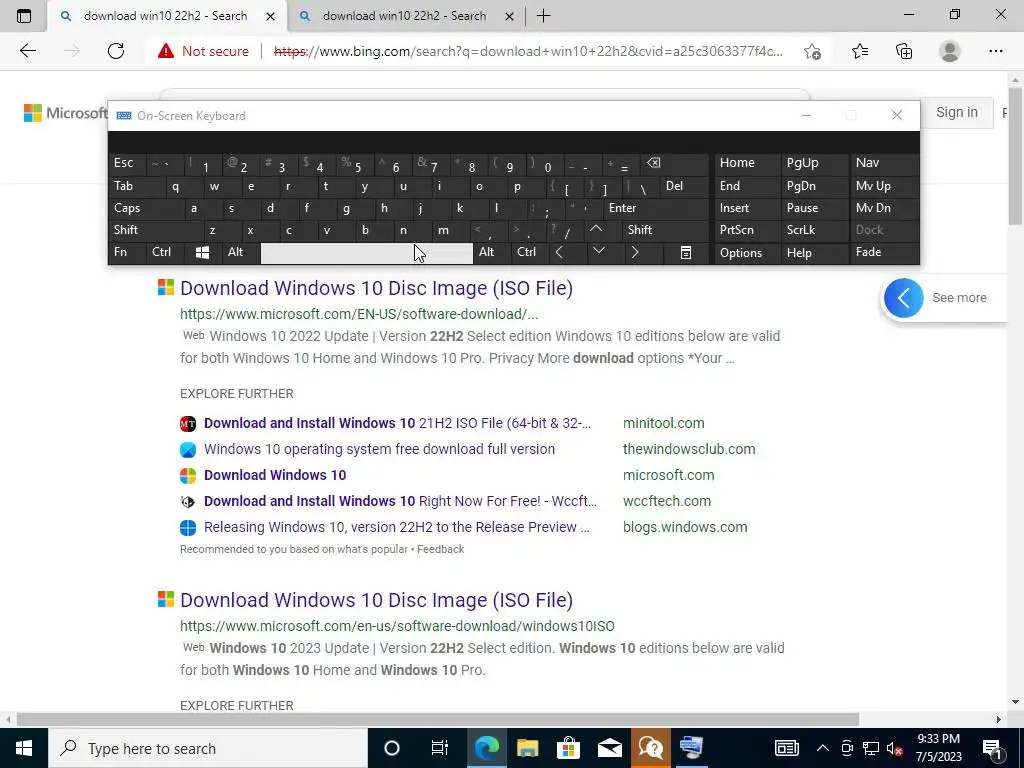Click the taskbar search box
The width and height of the screenshot is (1024, 768).
208,748
